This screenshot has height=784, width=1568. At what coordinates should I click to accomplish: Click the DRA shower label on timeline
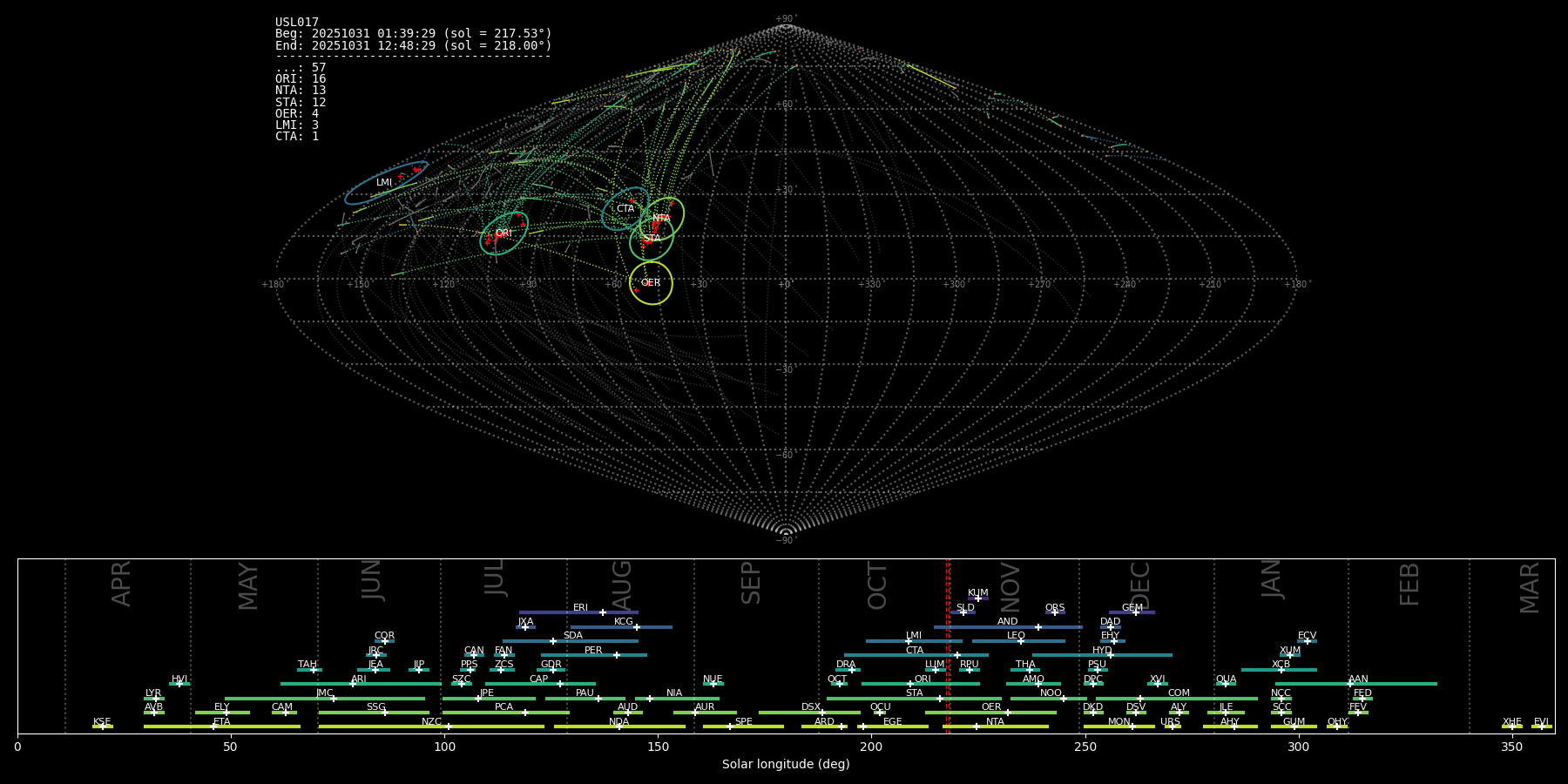click(x=846, y=665)
